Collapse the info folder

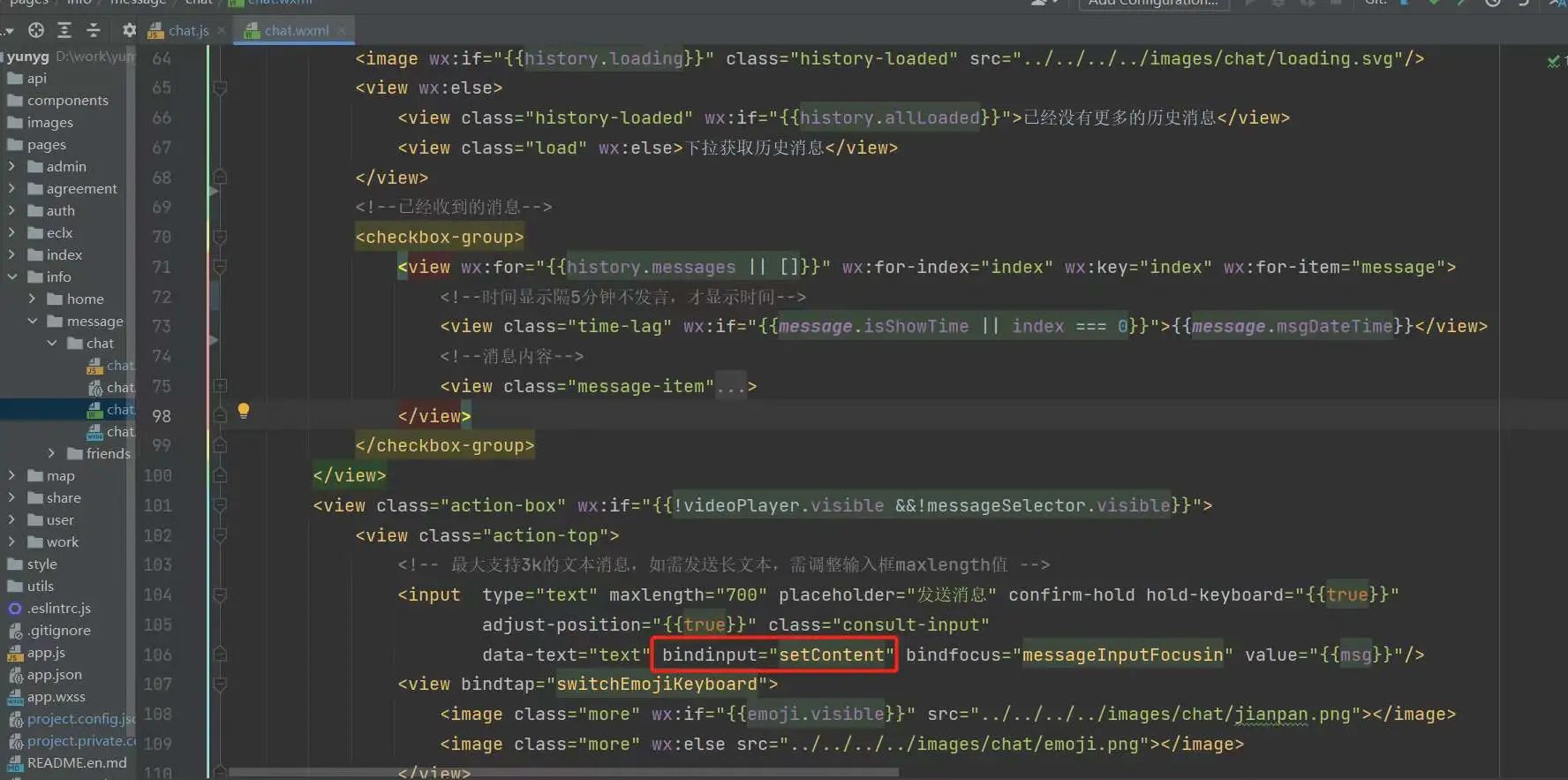[11, 276]
